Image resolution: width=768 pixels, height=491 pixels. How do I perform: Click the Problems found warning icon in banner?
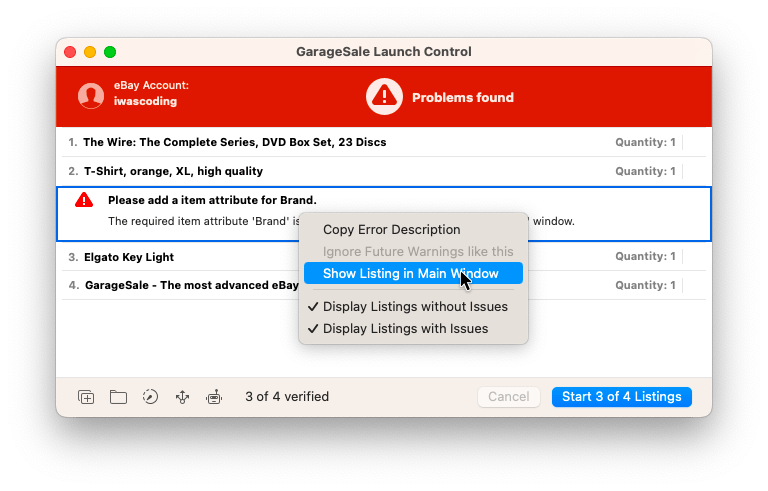coord(384,97)
